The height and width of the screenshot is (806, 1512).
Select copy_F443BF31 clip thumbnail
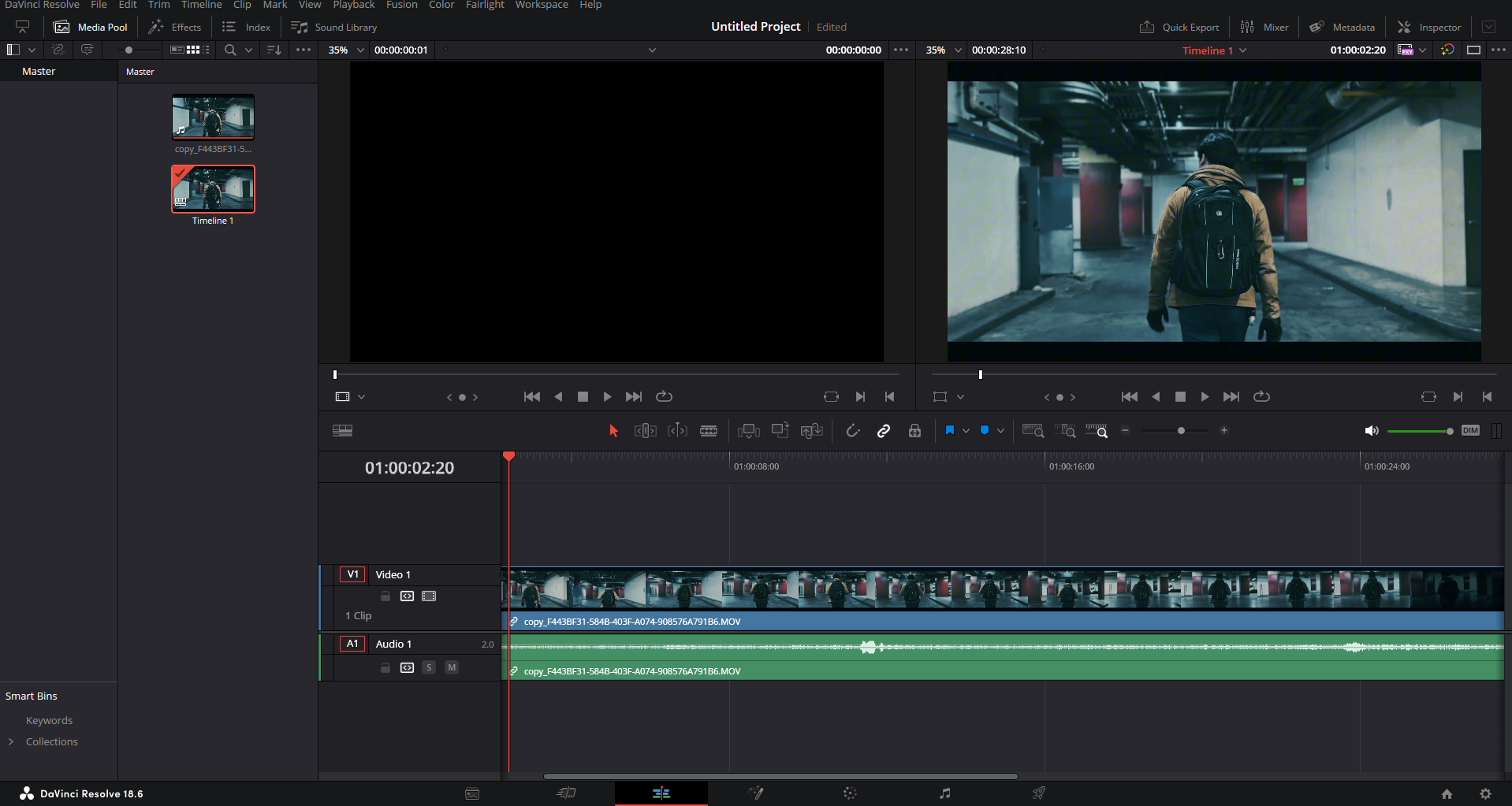[213, 117]
